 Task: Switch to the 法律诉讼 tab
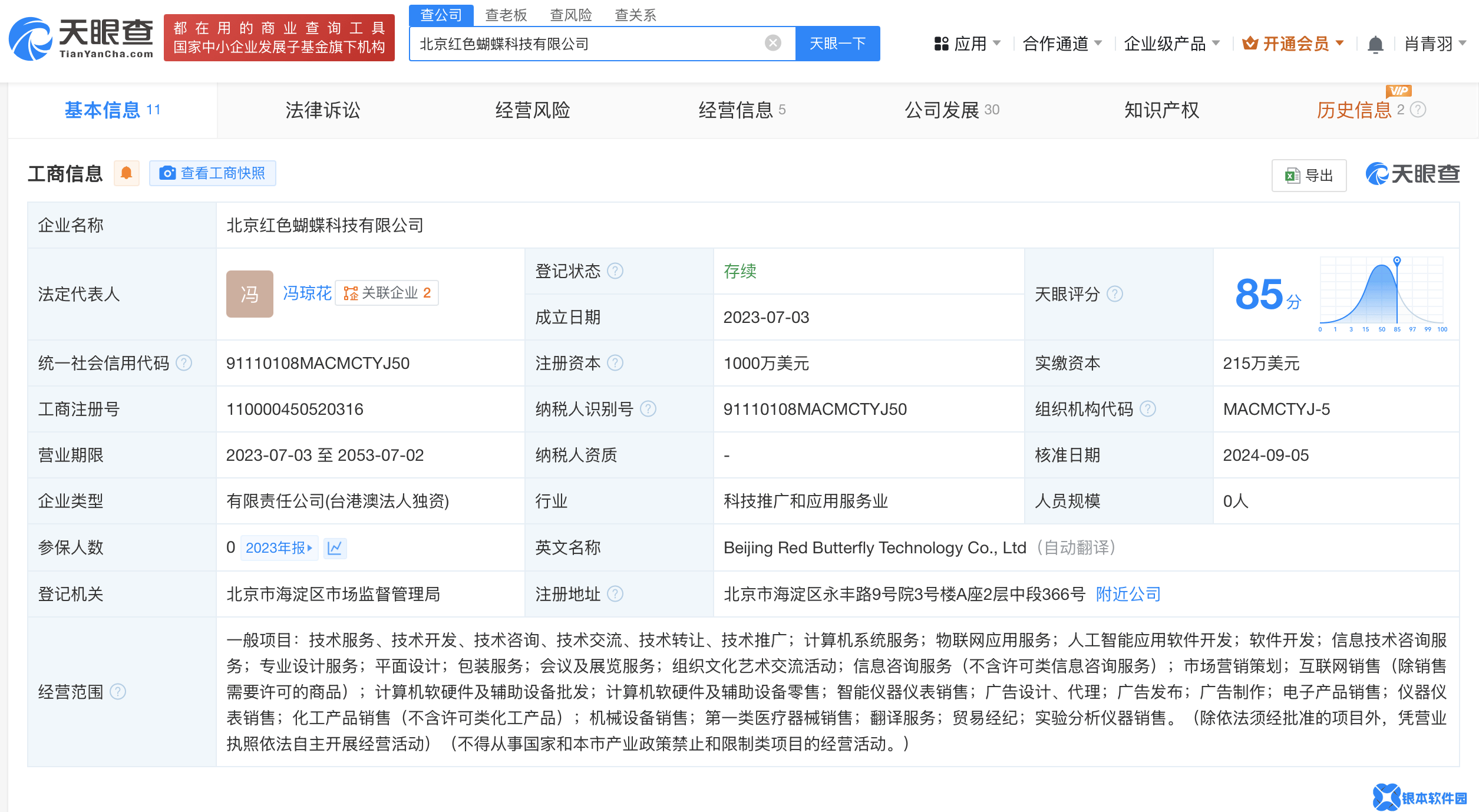[x=322, y=110]
